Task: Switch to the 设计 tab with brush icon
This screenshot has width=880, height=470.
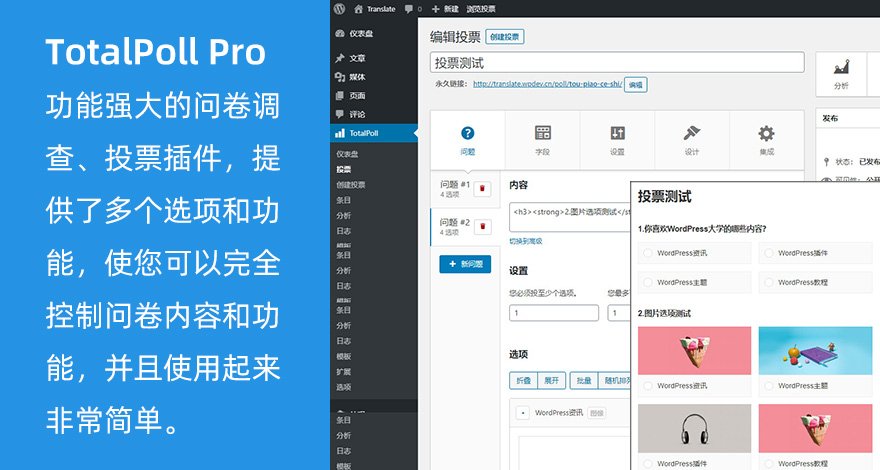Action: tap(692, 140)
